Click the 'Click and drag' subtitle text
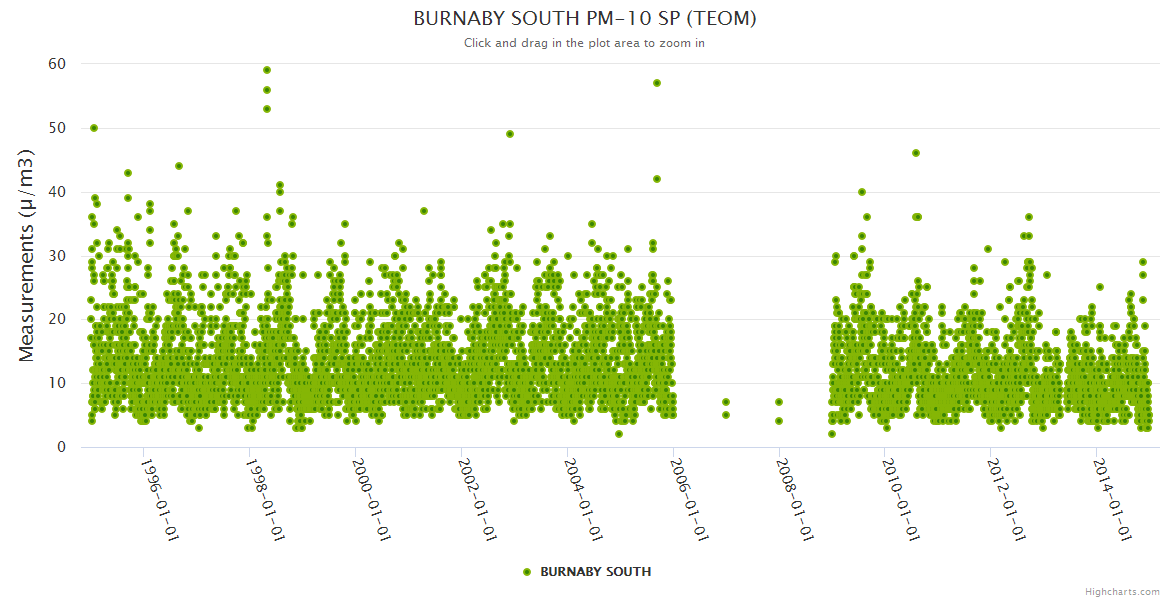Image resolution: width=1170 pixels, height=600 pixels. [x=585, y=43]
